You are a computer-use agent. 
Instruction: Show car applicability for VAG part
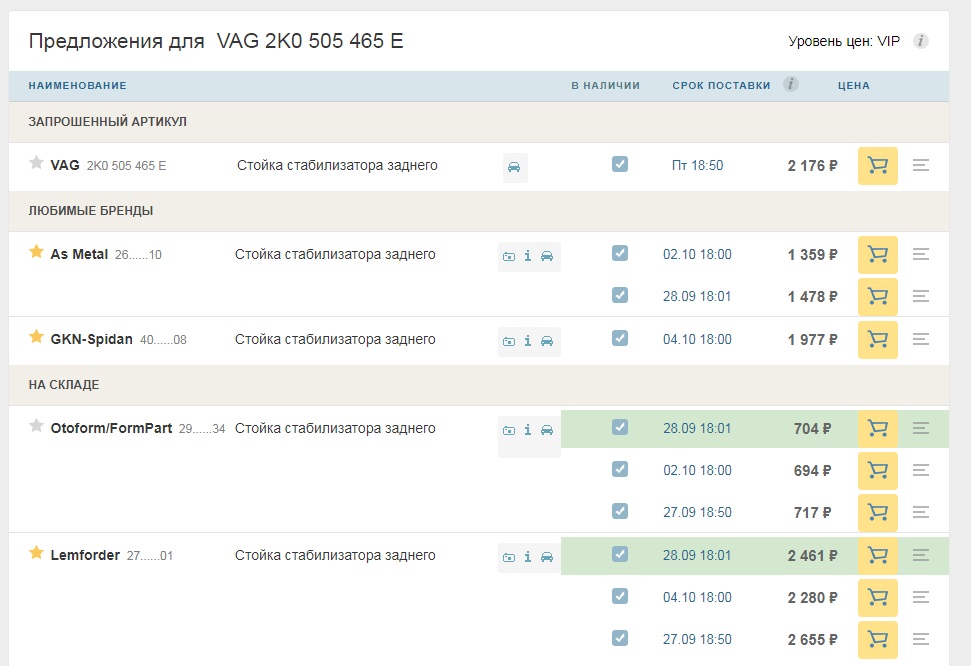pyautogui.click(x=514, y=167)
